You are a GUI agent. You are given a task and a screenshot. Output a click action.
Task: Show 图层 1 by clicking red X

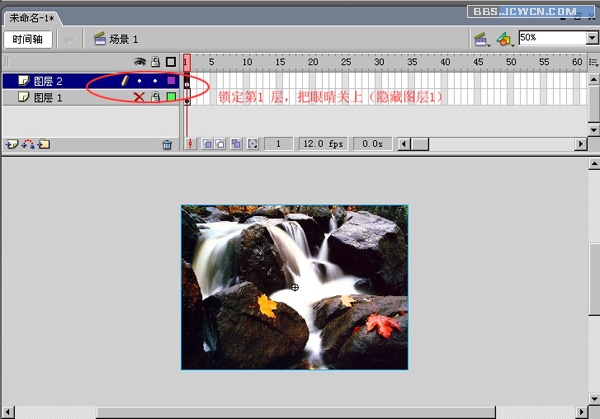click(139, 97)
